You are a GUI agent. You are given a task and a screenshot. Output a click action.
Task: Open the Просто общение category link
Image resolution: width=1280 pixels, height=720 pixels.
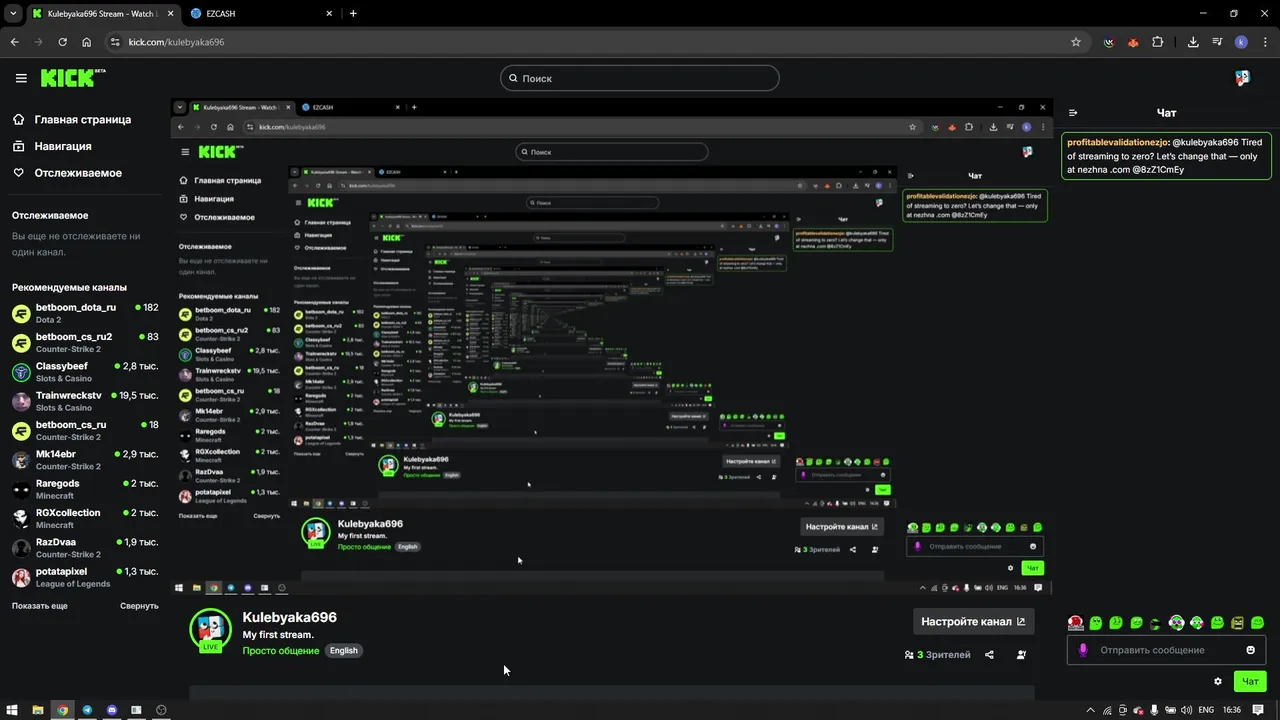click(x=281, y=650)
